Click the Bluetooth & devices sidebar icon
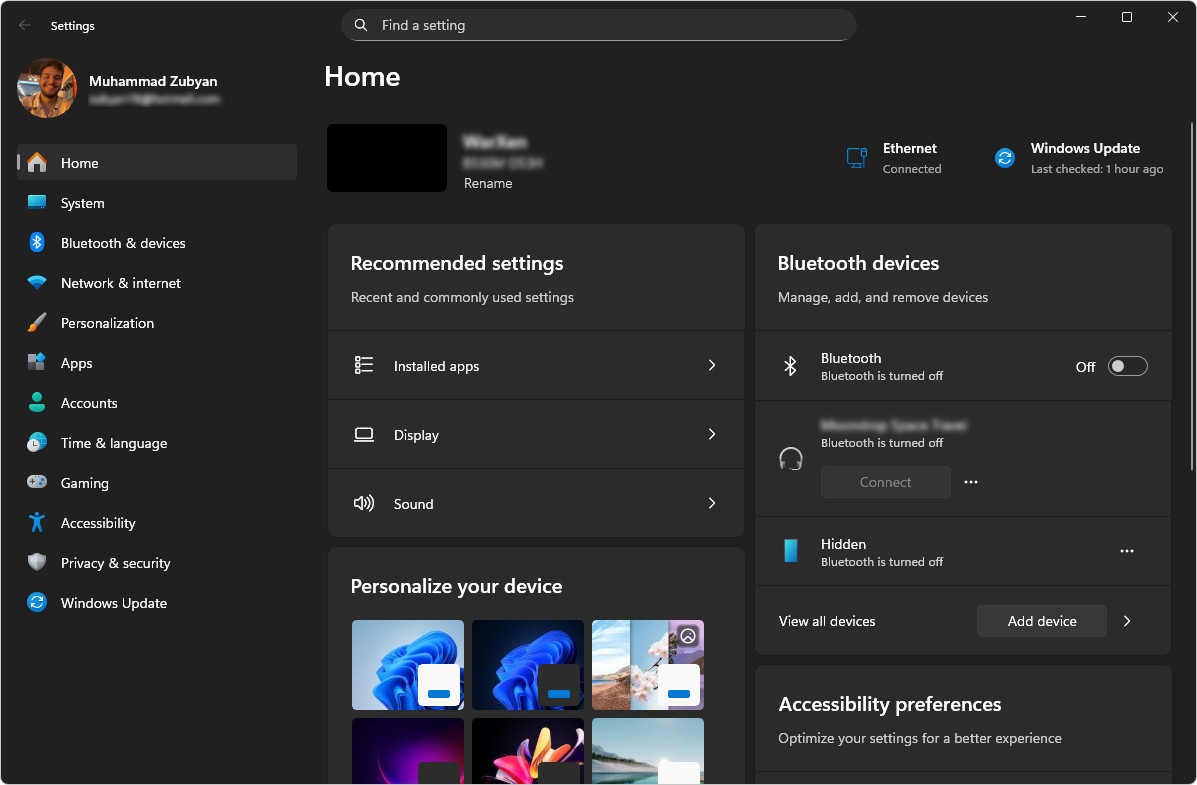This screenshot has width=1197, height=785. [x=37, y=243]
